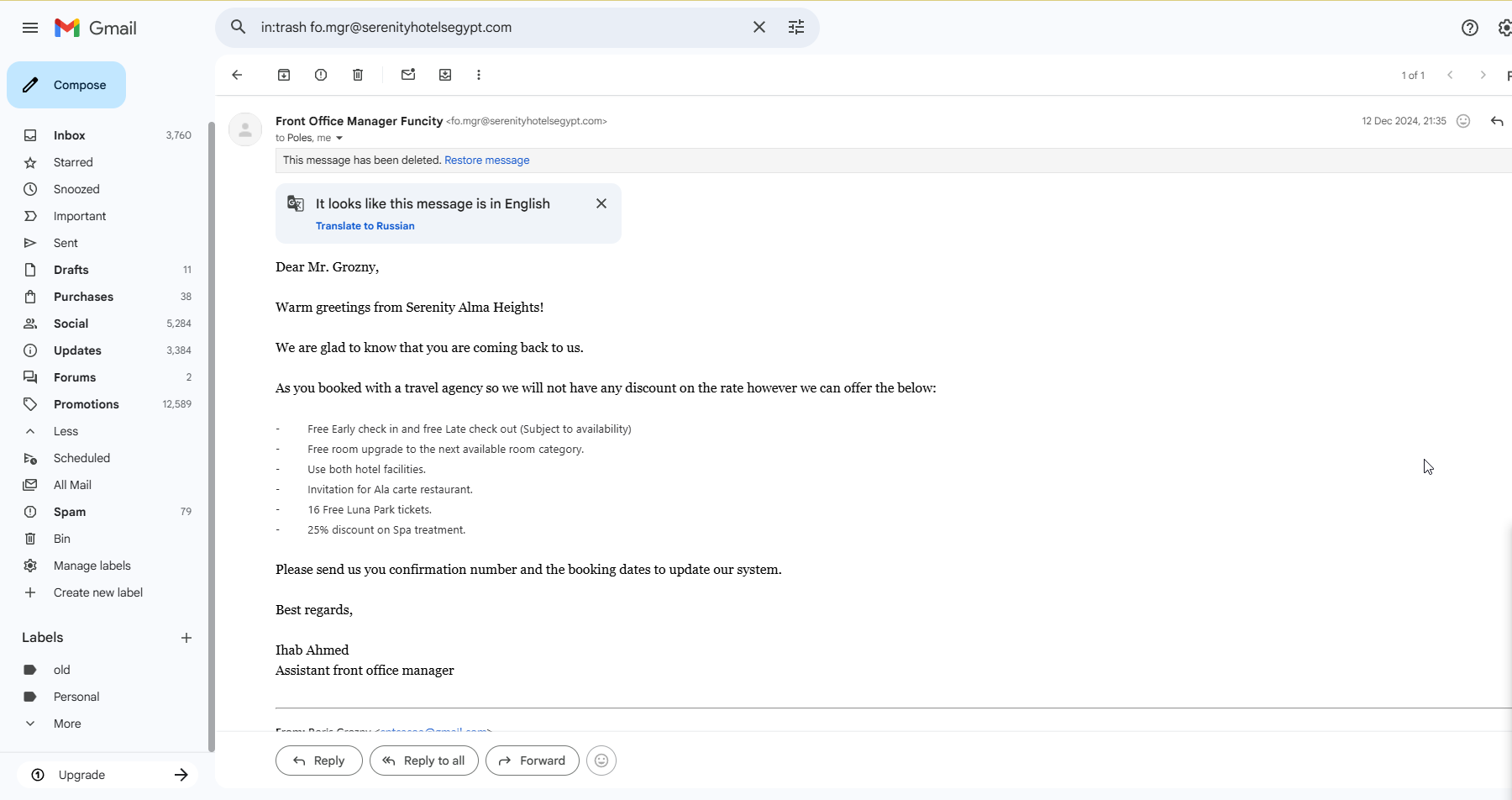This screenshot has width=1512, height=800.
Task: Expand More labels in sidebar
Action: [x=67, y=724]
